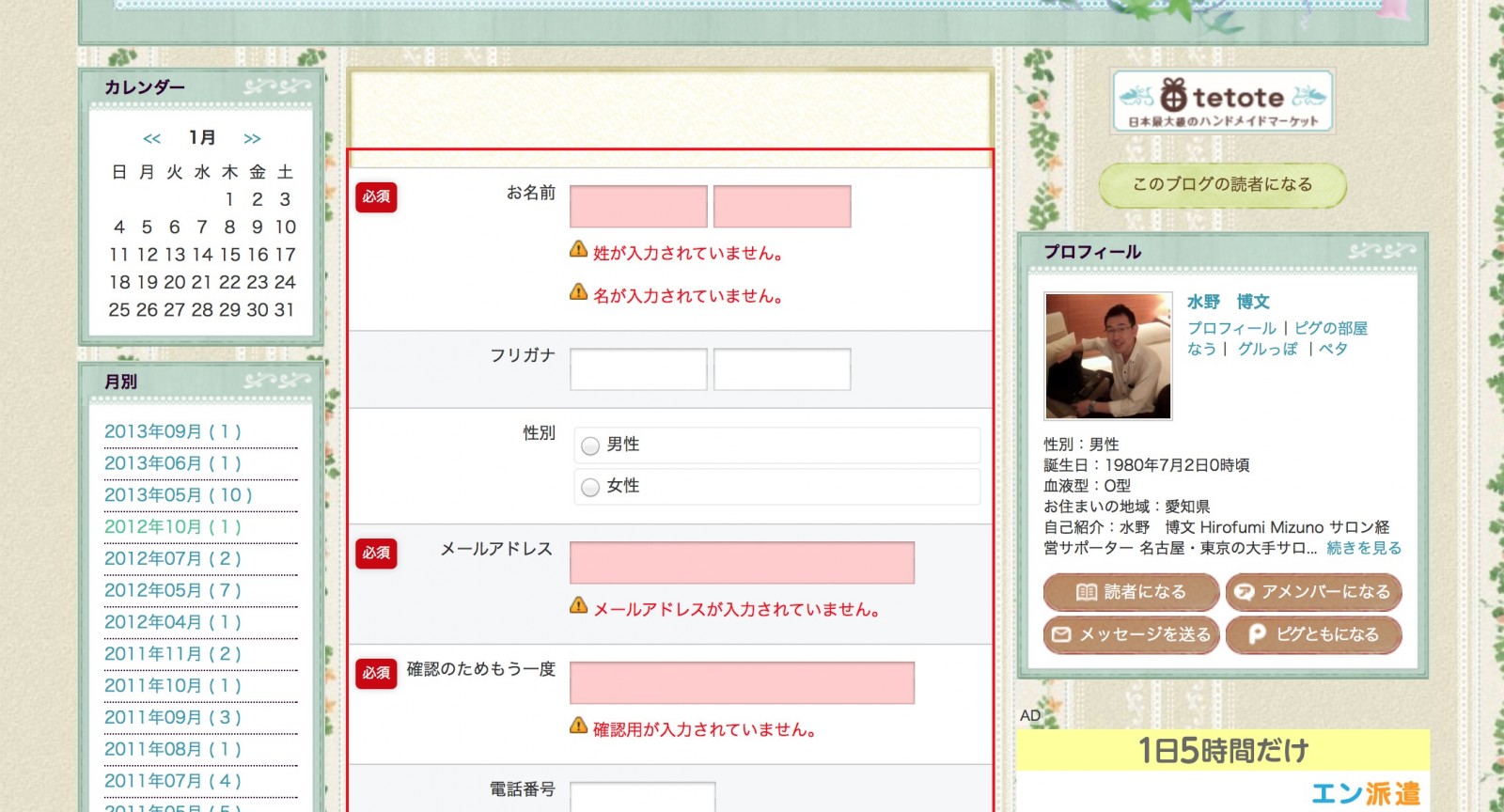Click error text メールアドレスが入力されていません。
Screen dimensions: 1504x812
coord(738,610)
